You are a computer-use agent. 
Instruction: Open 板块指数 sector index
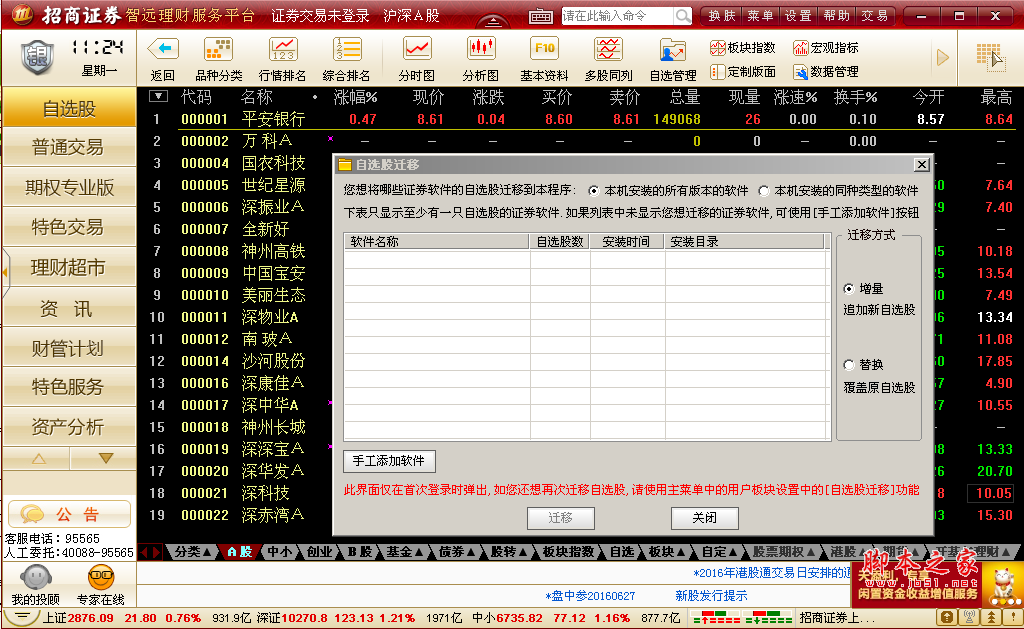[x=743, y=48]
